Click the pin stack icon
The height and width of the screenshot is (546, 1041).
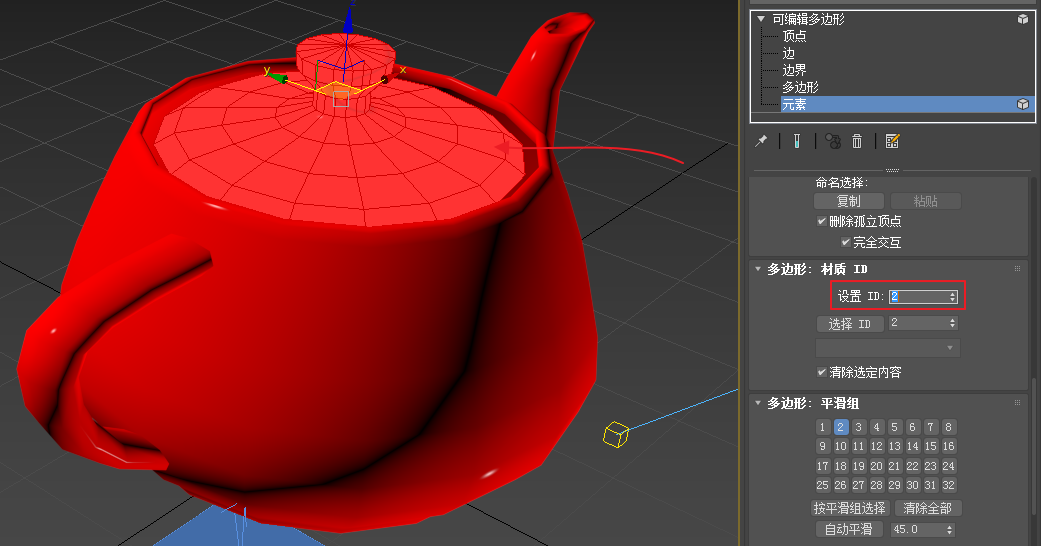coord(761,141)
